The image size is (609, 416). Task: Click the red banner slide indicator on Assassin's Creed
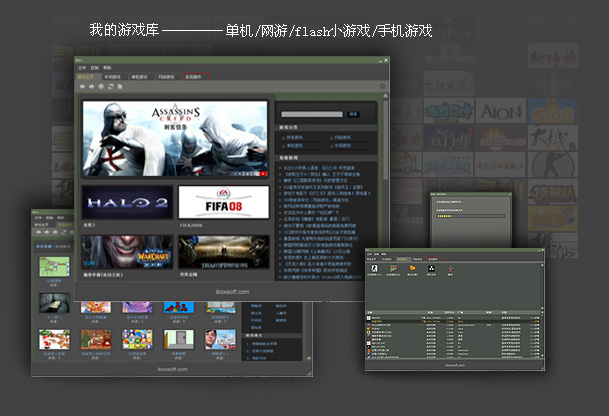(263, 174)
